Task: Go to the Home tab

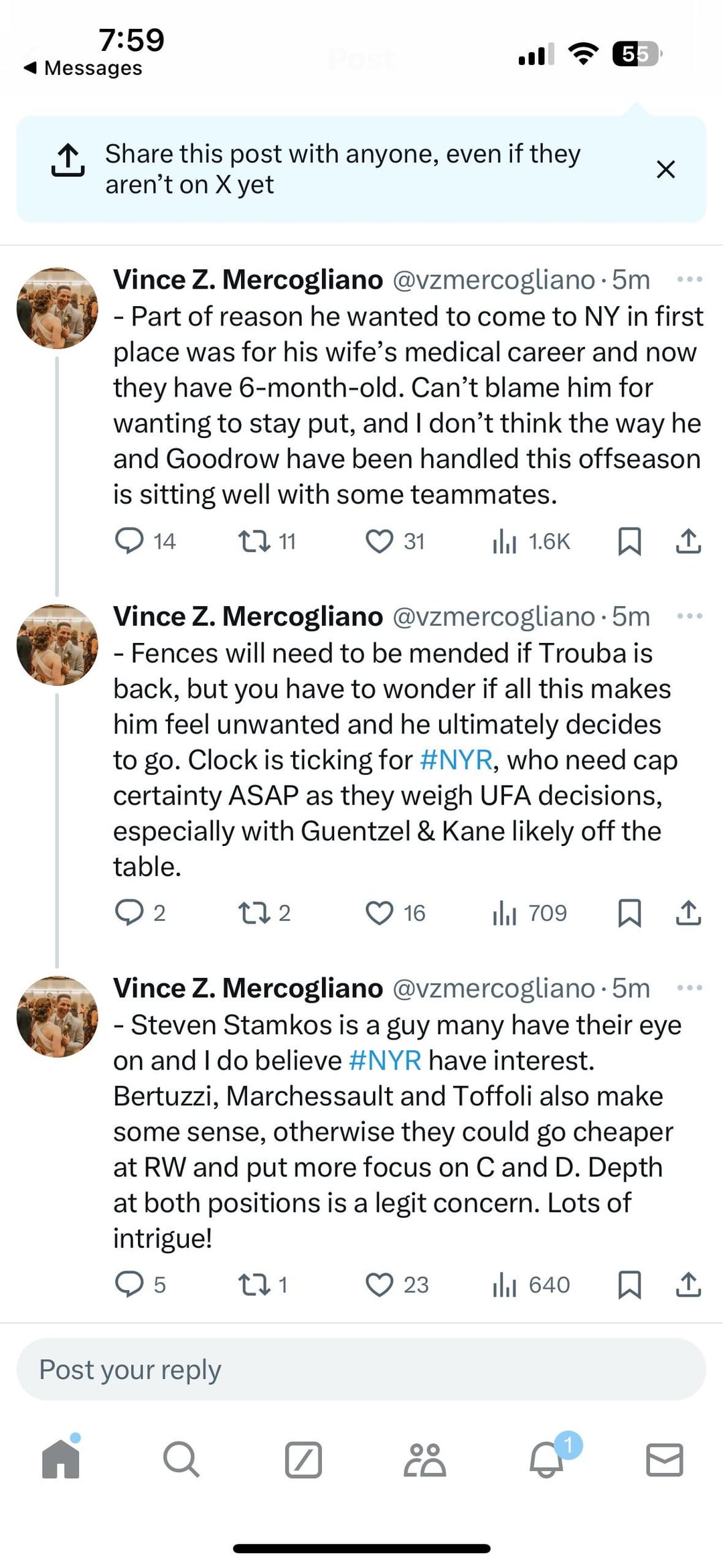Action: point(61,1459)
